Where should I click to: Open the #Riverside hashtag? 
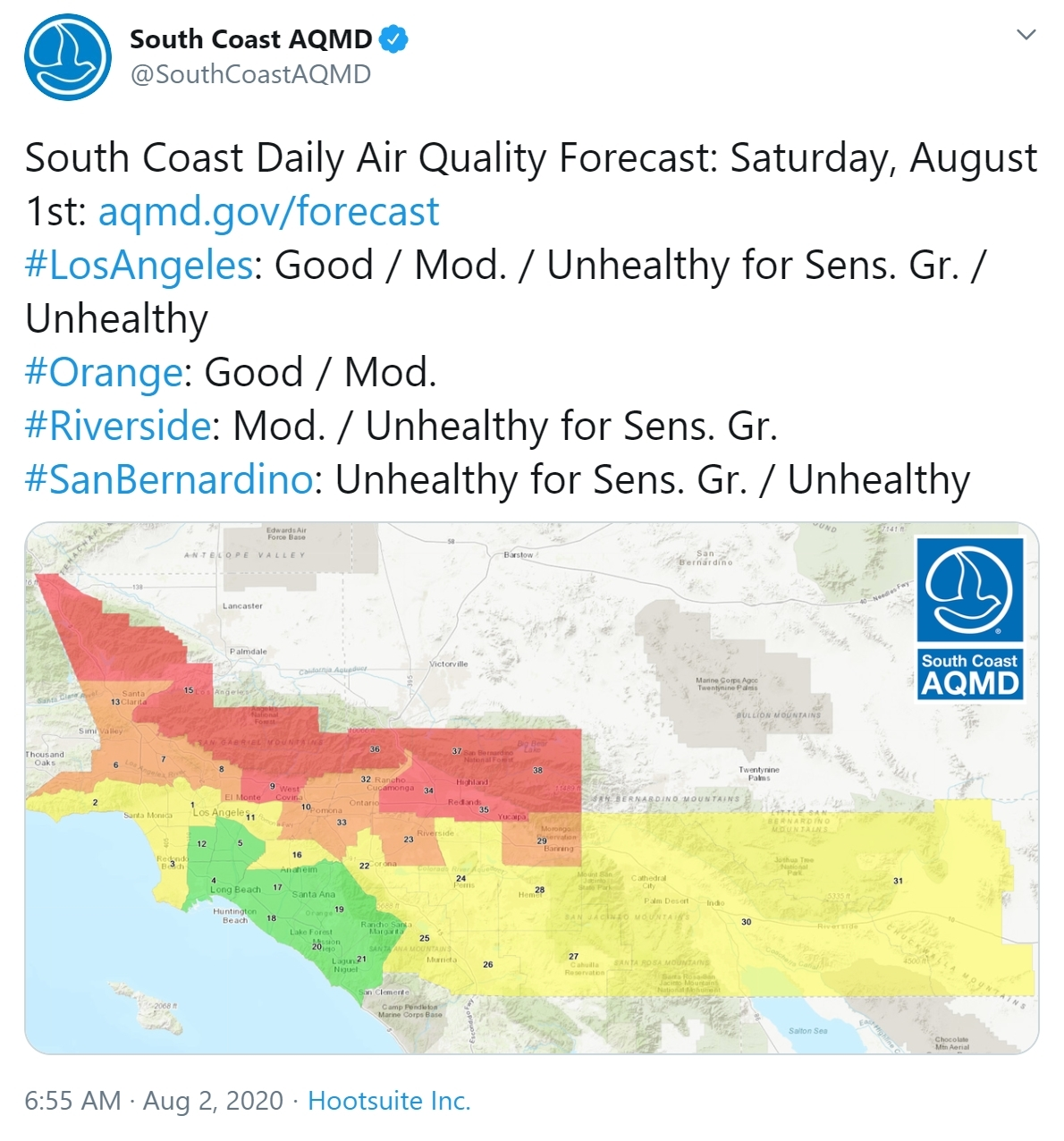click(118, 427)
